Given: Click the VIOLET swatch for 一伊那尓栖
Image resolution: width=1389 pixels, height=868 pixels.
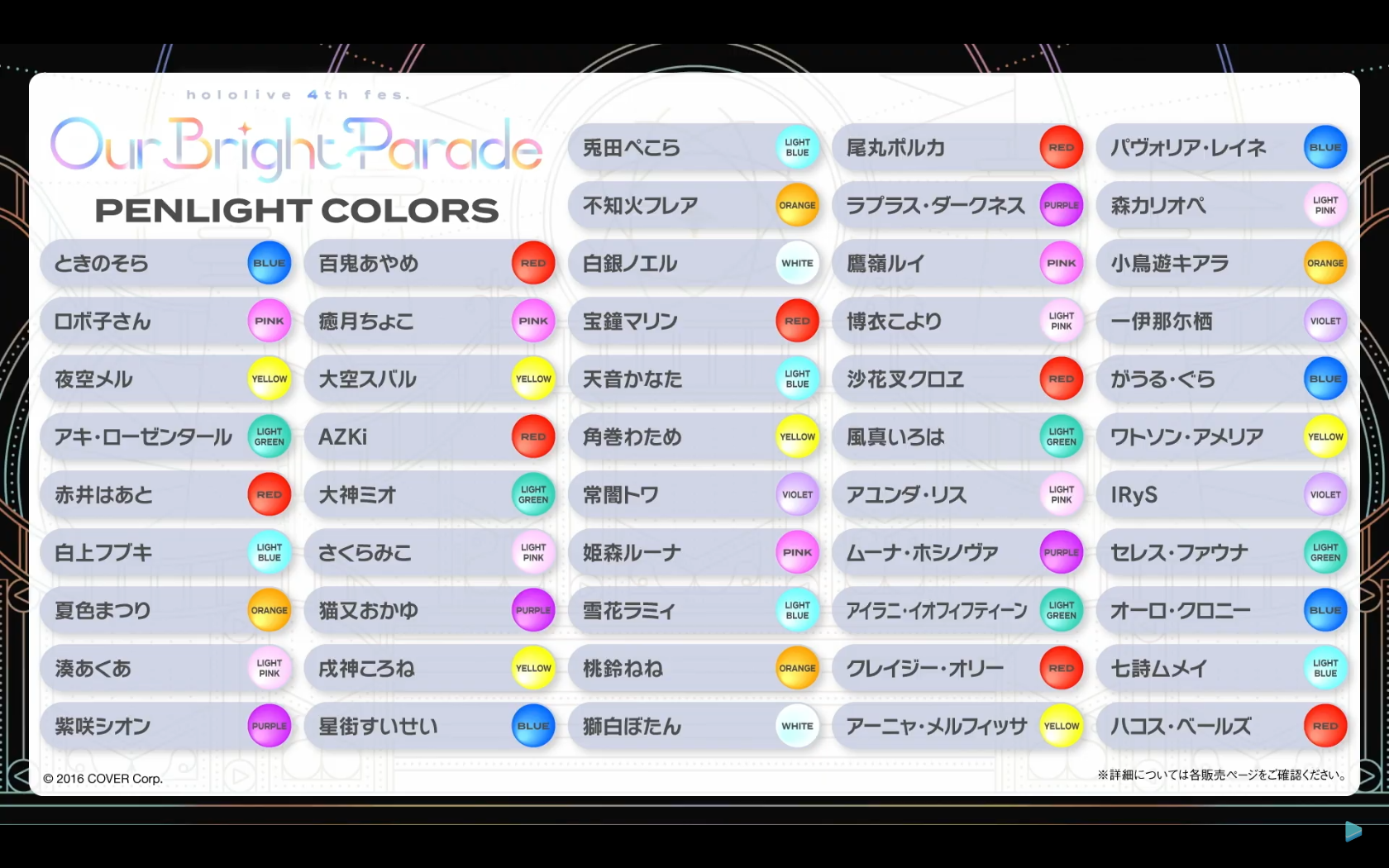Looking at the screenshot, I should click(1325, 321).
